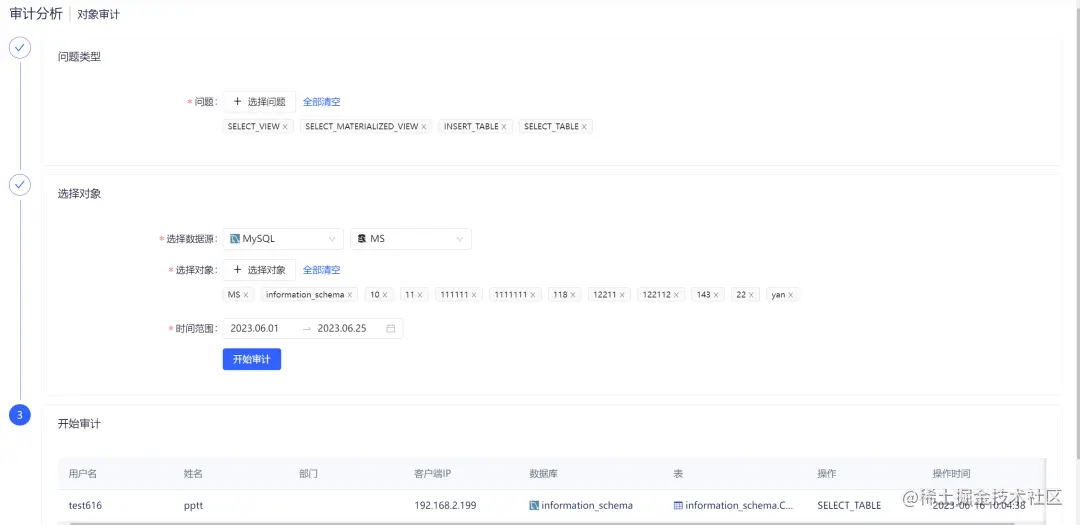Click the 操作 column header
The image size is (1080, 525).
[x=827, y=474]
